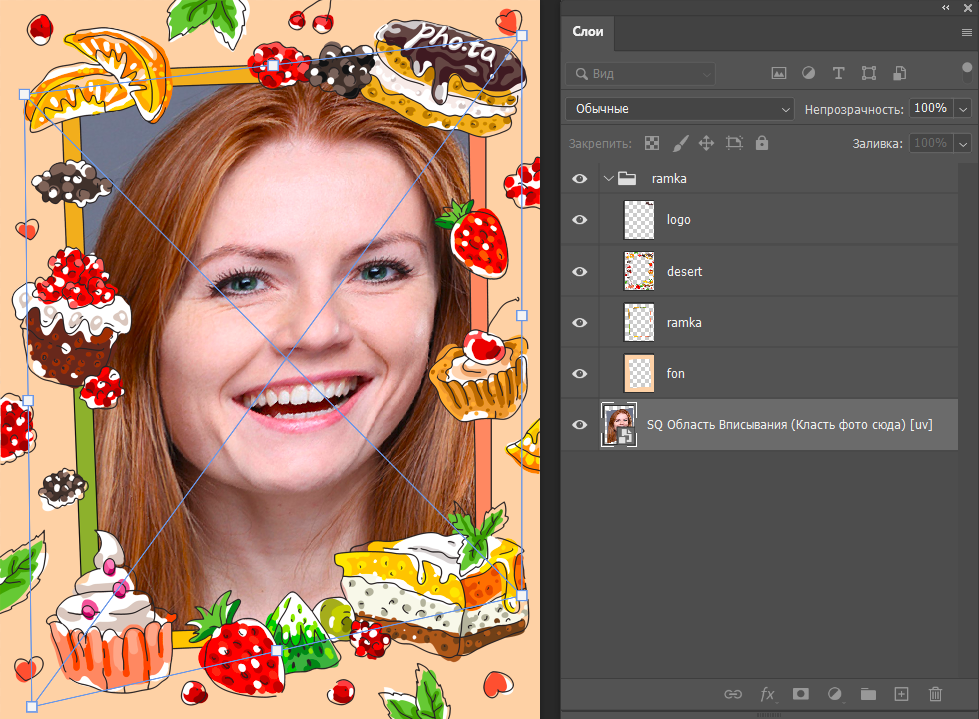The image size is (979, 719).
Task: Open the opacity Непрозрачность dropdown arrow
Action: (963, 108)
